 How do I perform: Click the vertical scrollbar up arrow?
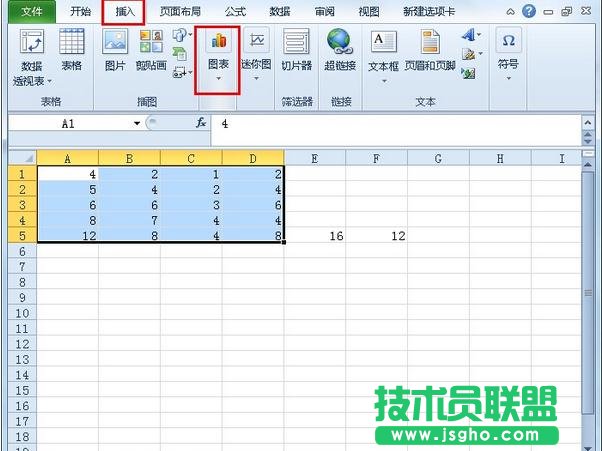point(587,165)
